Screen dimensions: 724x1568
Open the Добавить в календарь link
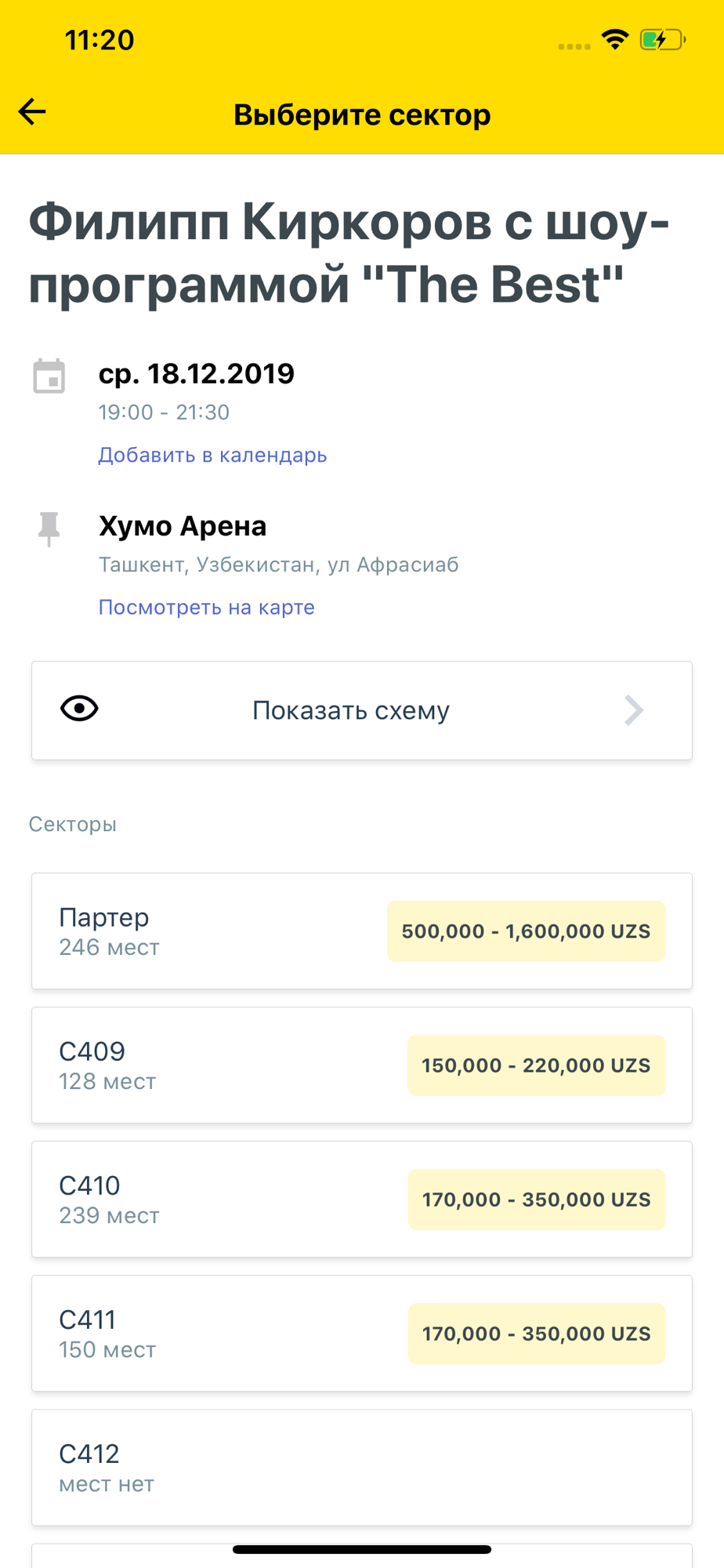click(212, 455)
